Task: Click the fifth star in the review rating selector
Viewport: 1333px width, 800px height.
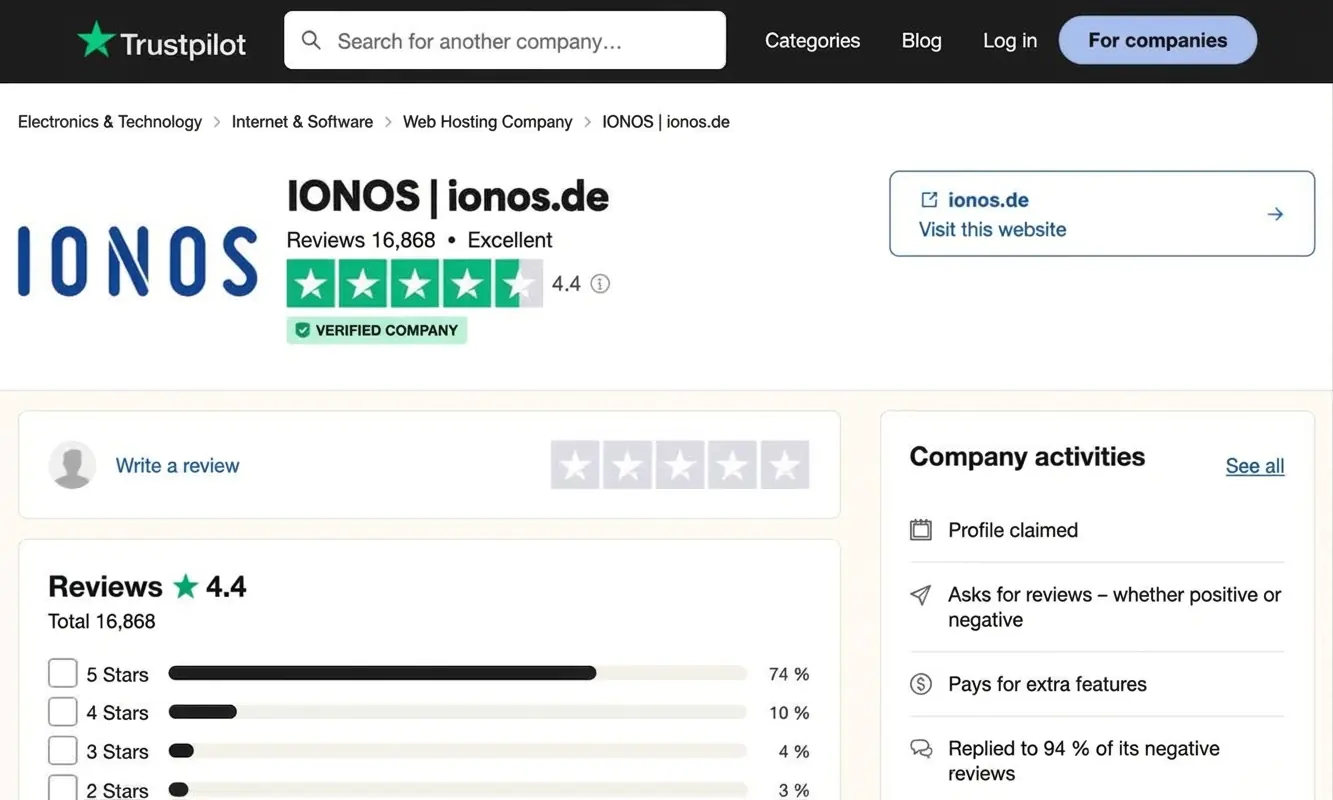Action: click(x=785, y=464)
